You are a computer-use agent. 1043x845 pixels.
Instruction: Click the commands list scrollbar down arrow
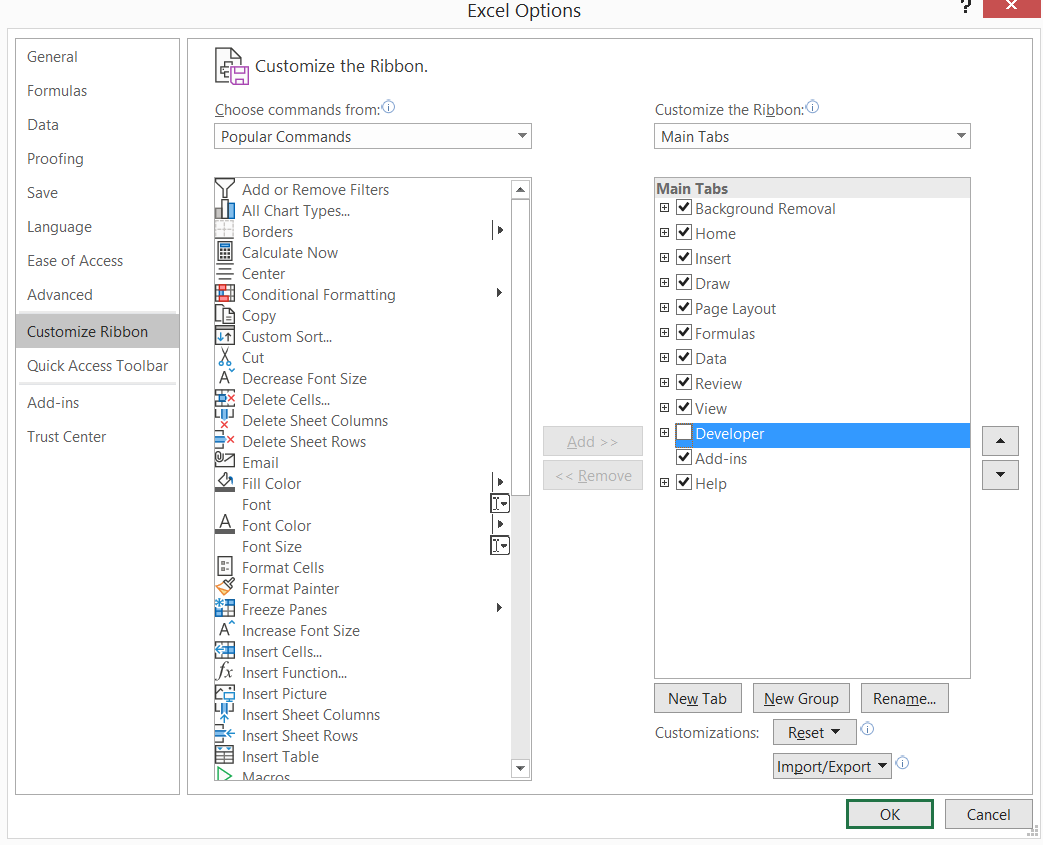tap(521, 768)
